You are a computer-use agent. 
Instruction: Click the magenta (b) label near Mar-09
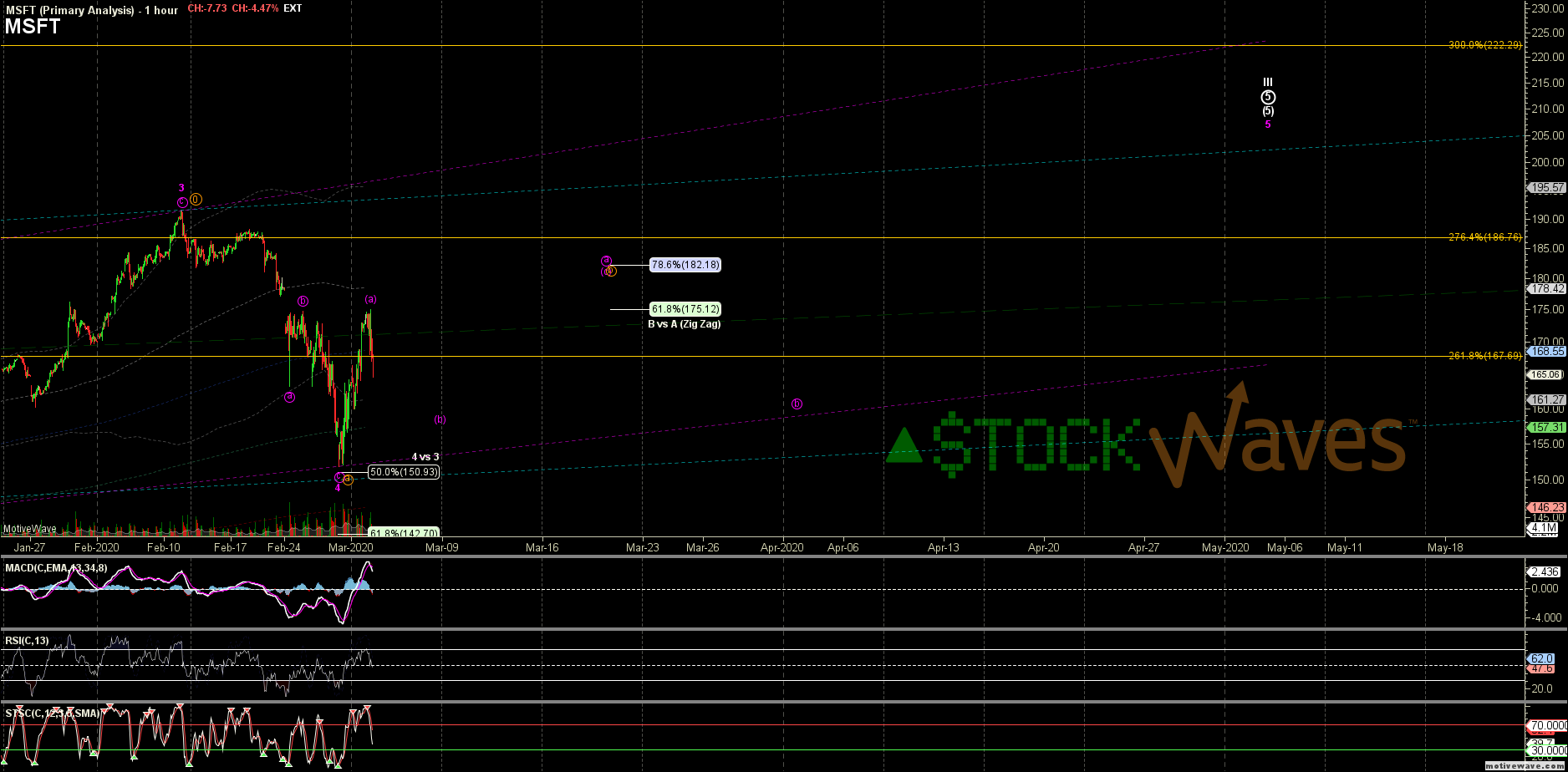[440, 419]
